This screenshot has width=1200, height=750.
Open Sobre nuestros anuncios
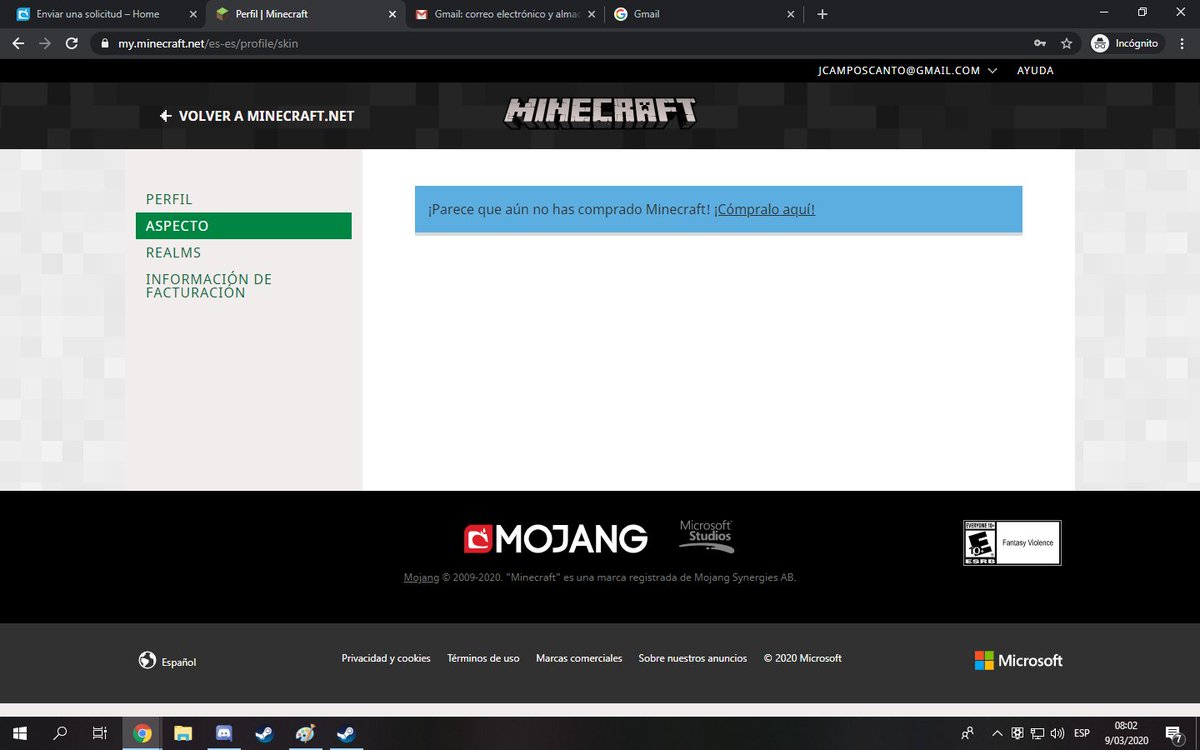tap(693, 658)
